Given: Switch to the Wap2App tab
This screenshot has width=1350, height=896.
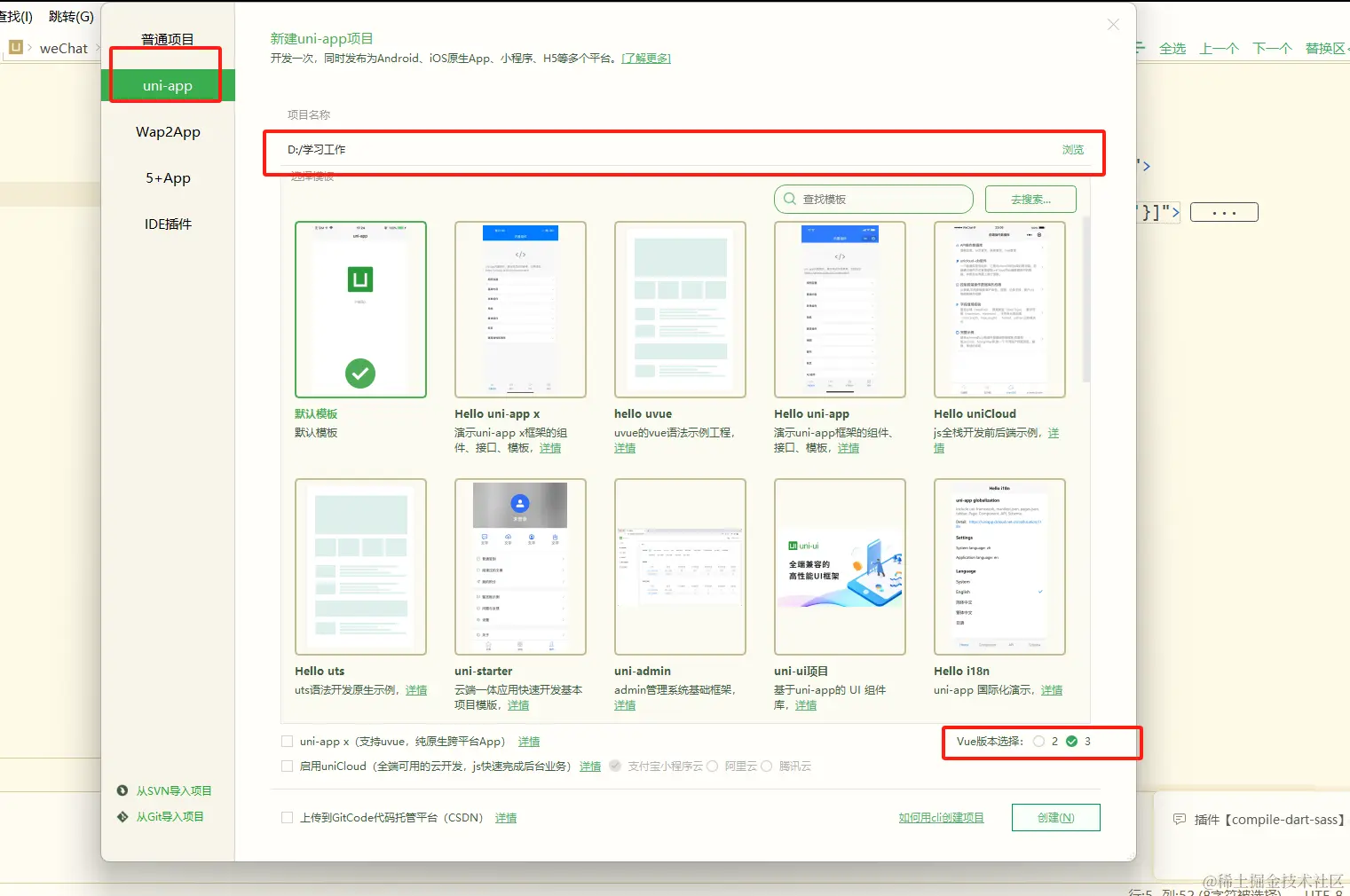Looking at the screenshot, I should 168,132.
